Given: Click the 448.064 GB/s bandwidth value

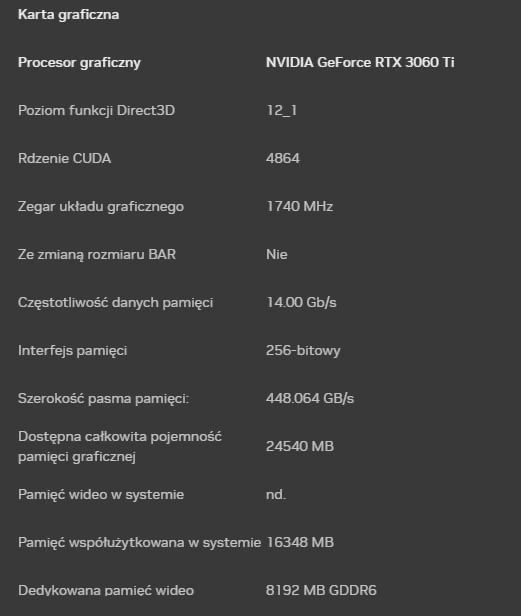Looking at the screenshot, I should [x=310, y=398].
